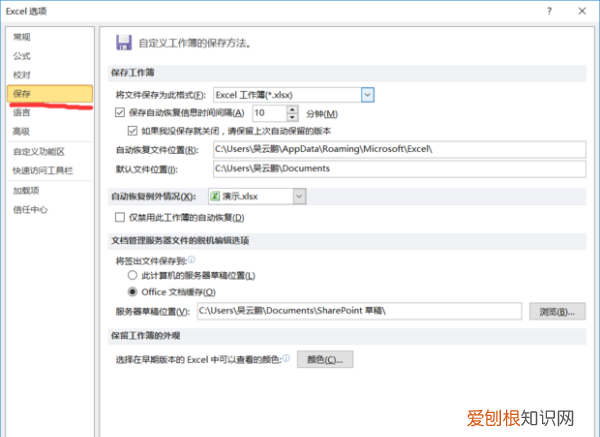Click the floppy disk save icon
Image resolution: width=600 pixels, height=437 pixels.
click(x=124, y=42)
